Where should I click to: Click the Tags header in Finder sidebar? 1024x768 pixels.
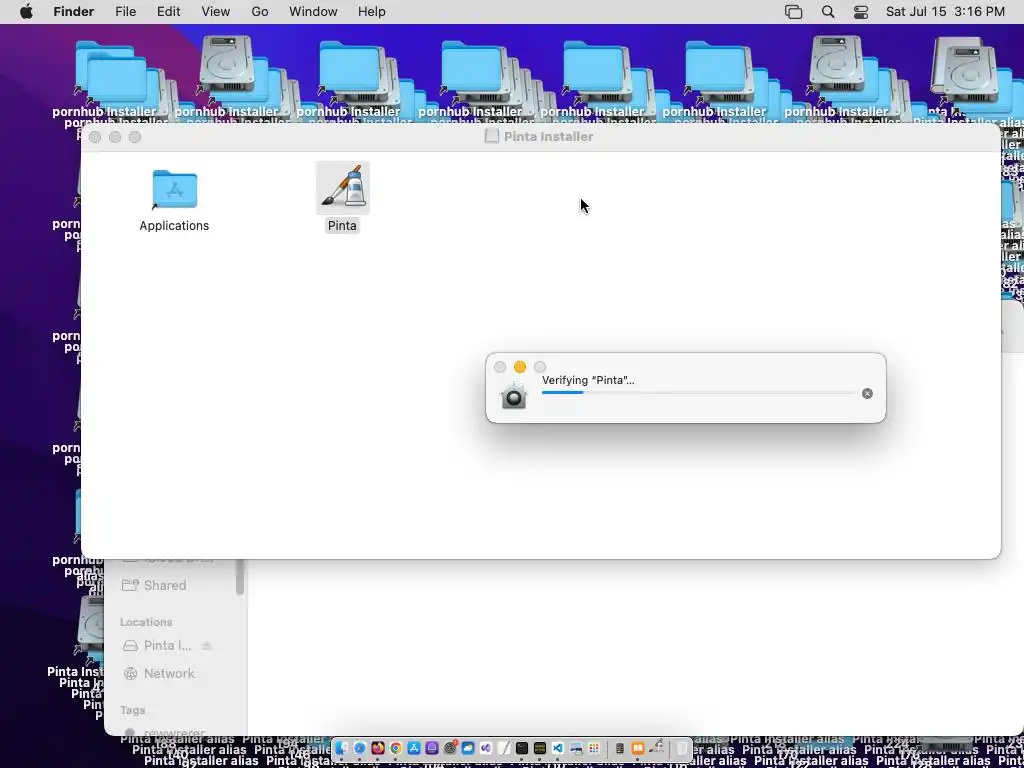[133, 710]
